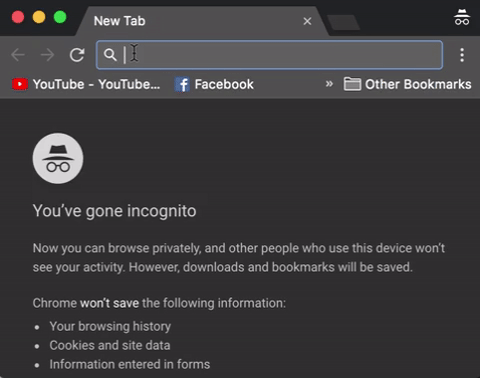Click the red YouTube favicon
The image size is (480, 378).
coord(20,84)
